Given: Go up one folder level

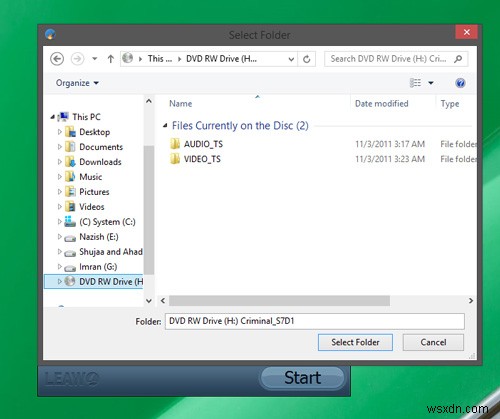Looking at the screenshot, I should point(111,59).
